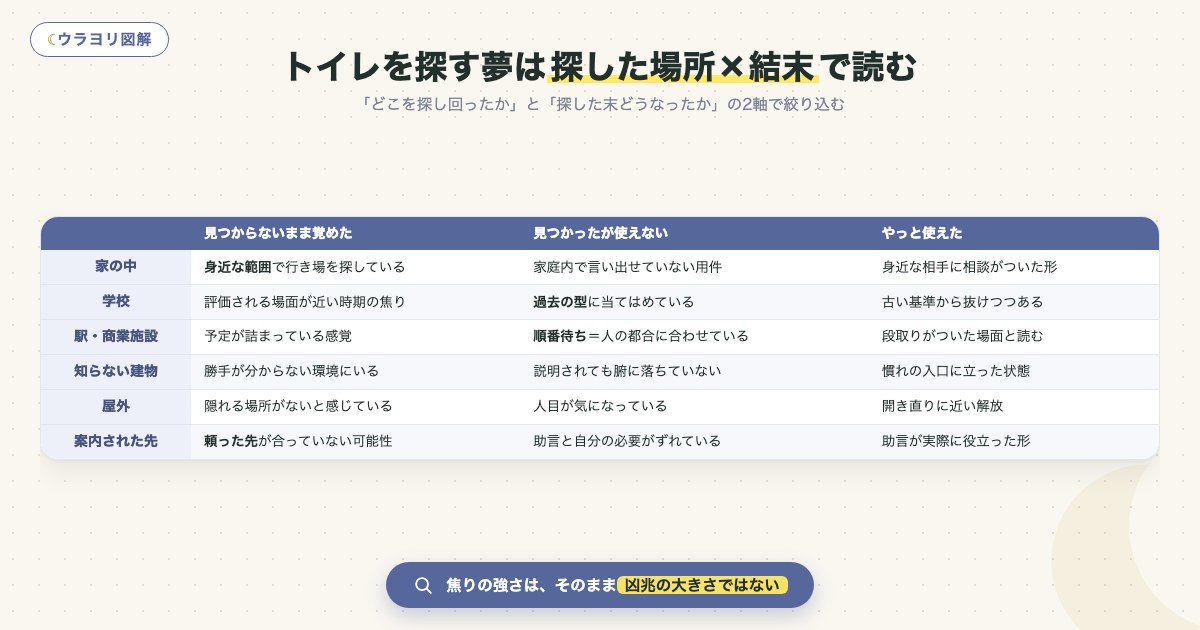Click cell 身近な範囲で行き場を探している

click(x=304, y=267)
